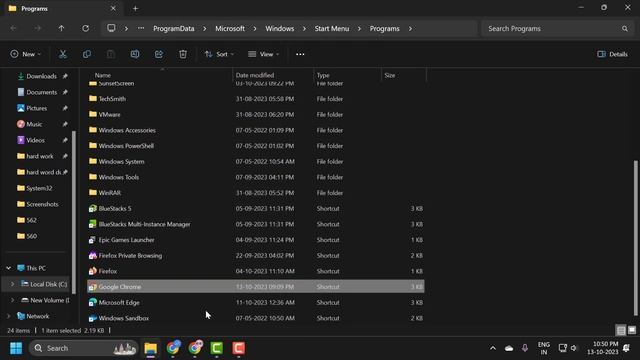Unpin Downloads via its pin icon
Viewport: 640px width, 360px height.
pos(65,76)
